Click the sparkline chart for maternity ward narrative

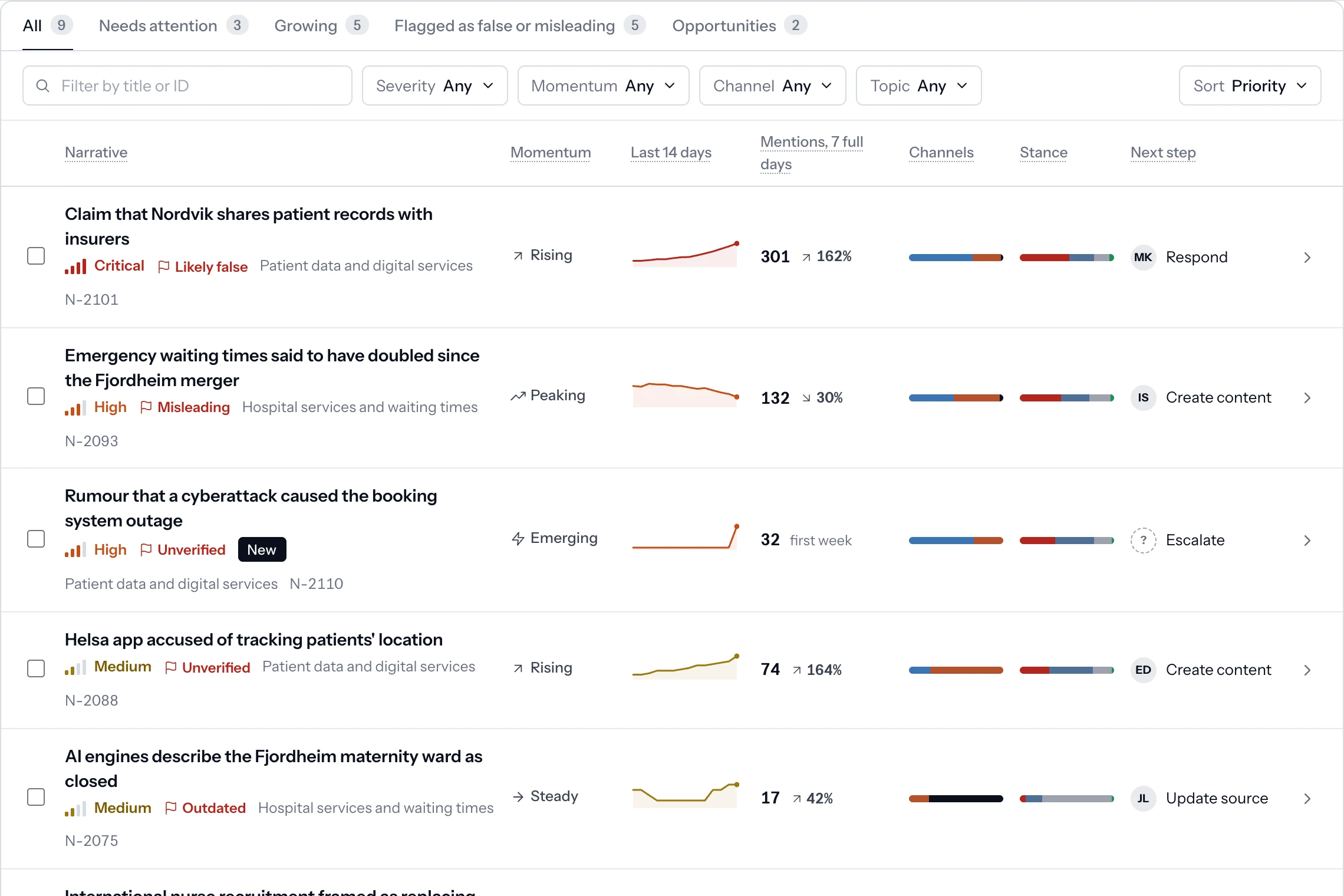coord(684,796)
